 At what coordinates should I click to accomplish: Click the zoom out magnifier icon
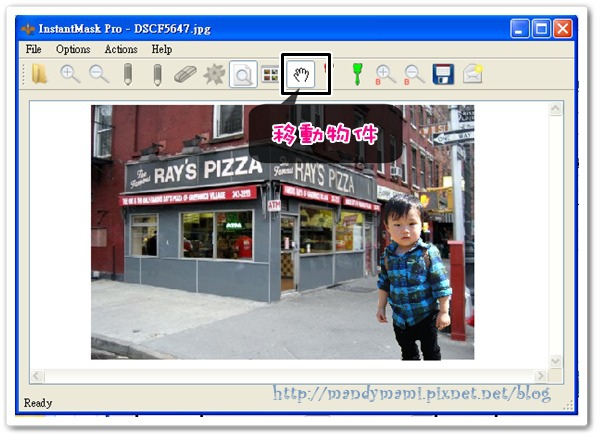tap(99, 74)
